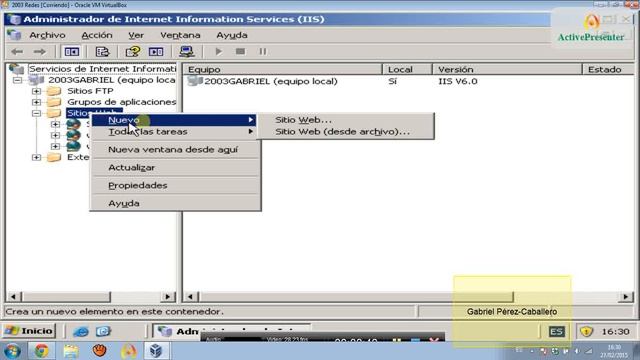The width and height of the screenshot is (640, 360).
Task: Collapse the Sitios Web node
Action: [36, 113]
